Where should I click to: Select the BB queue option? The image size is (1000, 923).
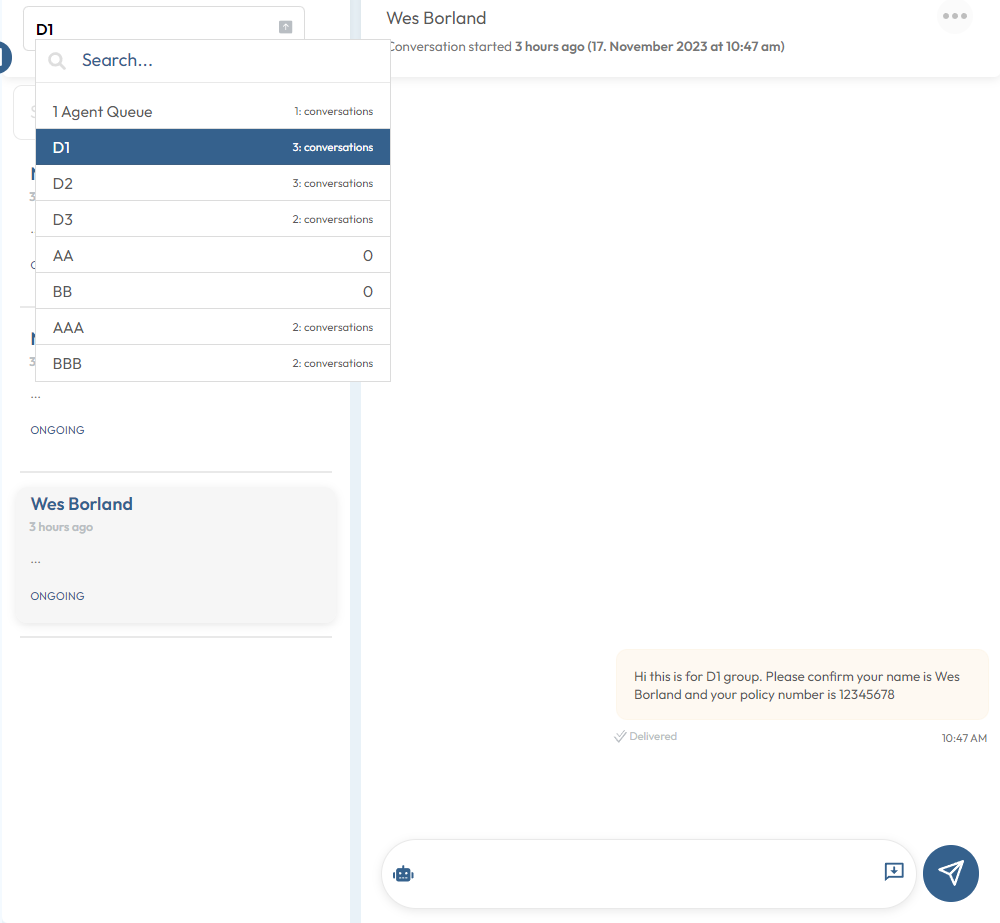pos(213,292)
